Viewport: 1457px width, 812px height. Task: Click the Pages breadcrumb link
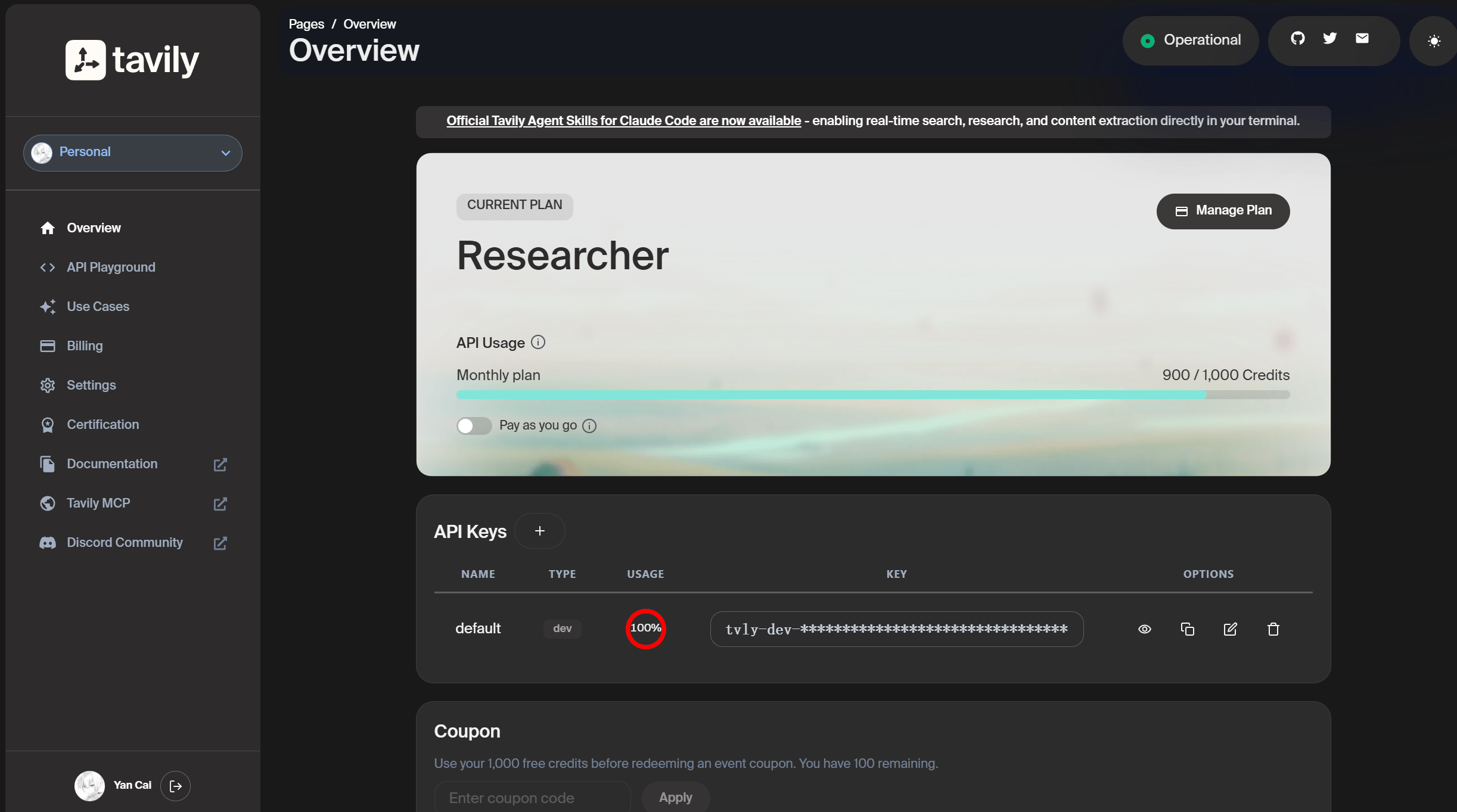point(306,24)
